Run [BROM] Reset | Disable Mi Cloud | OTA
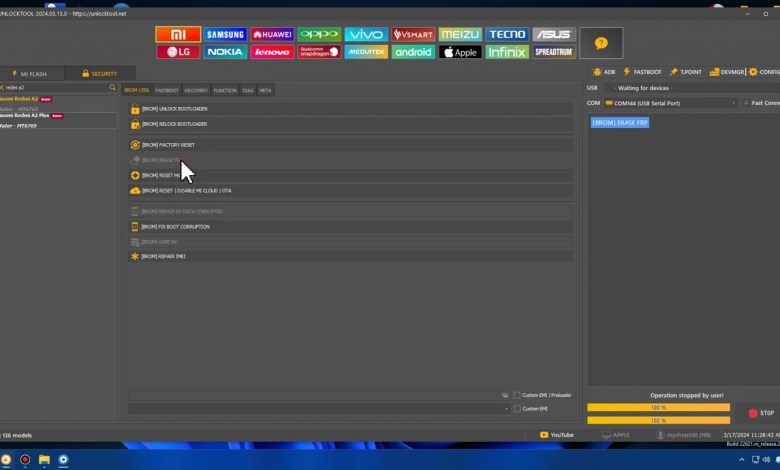This screenshot has width=780, height=470. click(x=350, y=191)
